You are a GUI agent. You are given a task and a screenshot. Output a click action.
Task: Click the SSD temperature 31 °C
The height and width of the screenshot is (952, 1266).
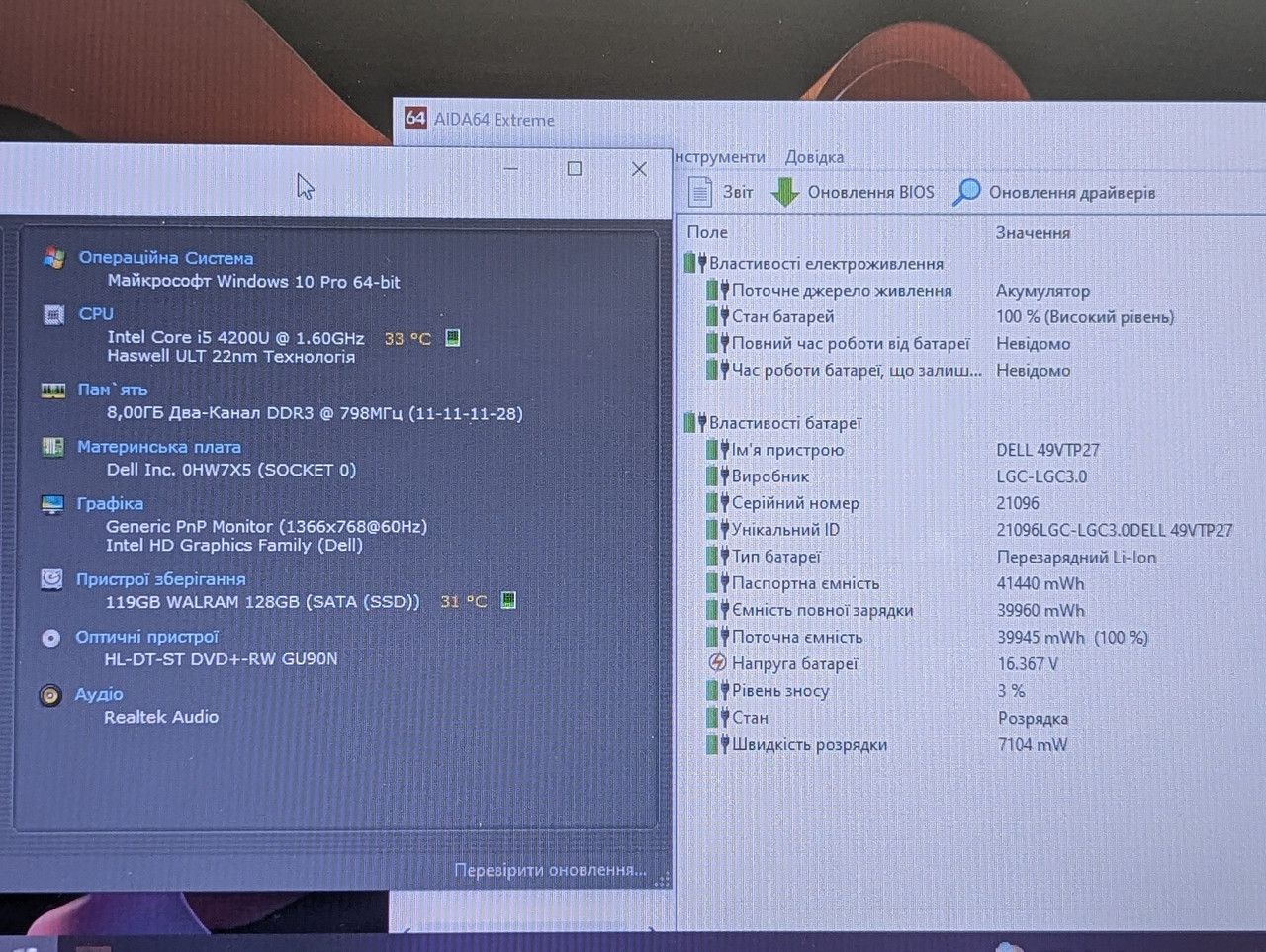tap(463, 600)
